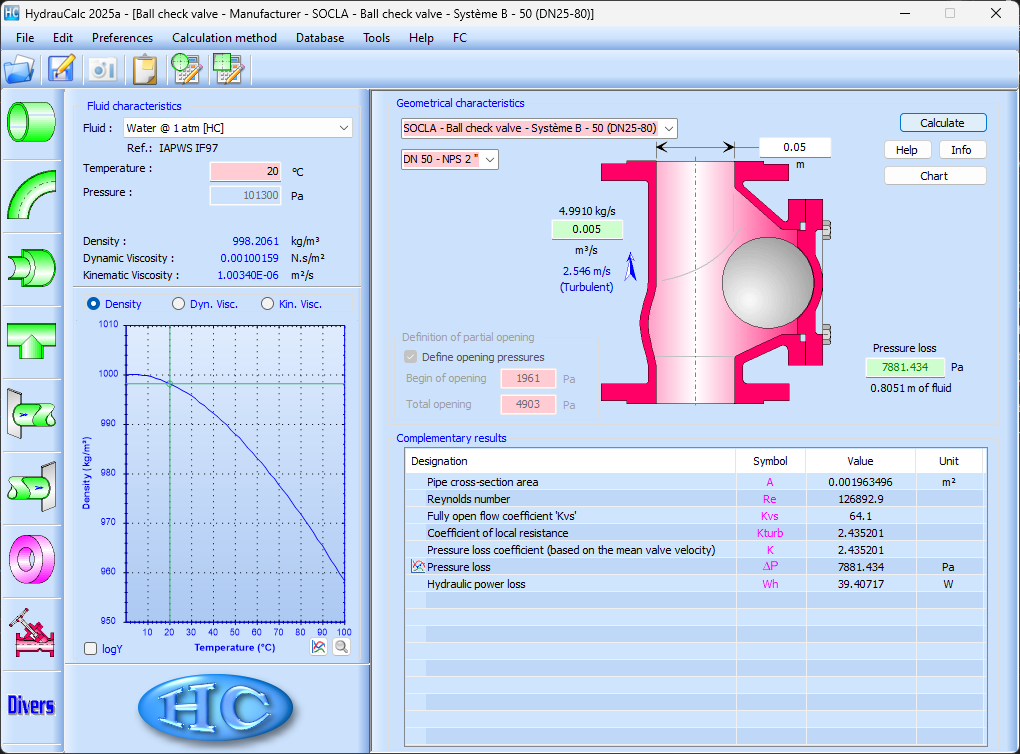
Task: Click the open folder toolbar icon
Action: [x=19, y=69]
